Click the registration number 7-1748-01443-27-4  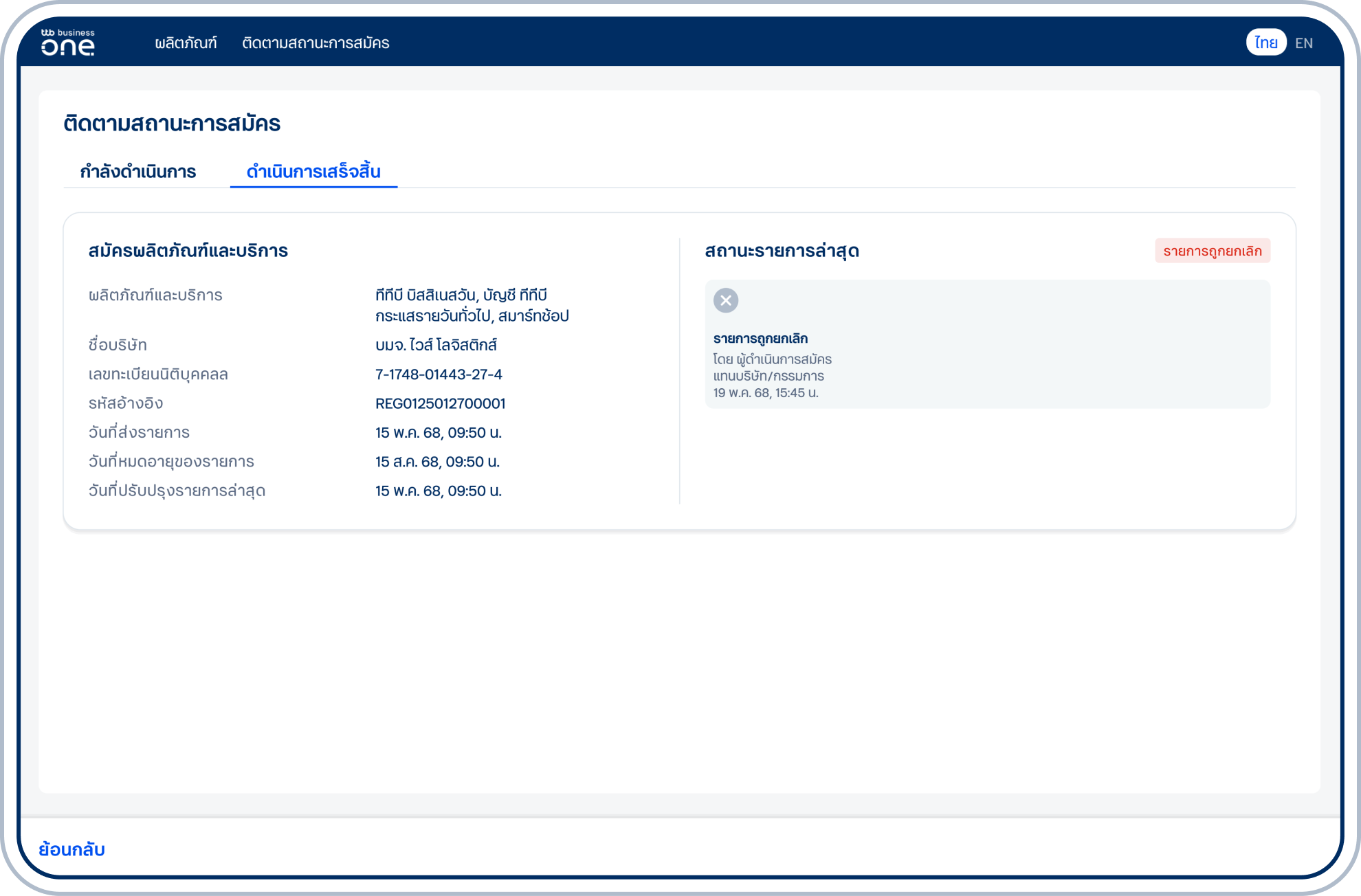click(x=439, y=374)
